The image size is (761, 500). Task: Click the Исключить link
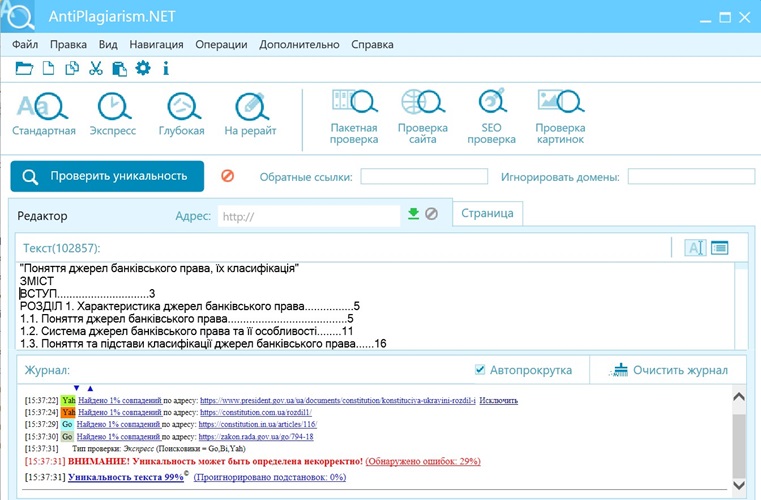(x=498, y=400)
